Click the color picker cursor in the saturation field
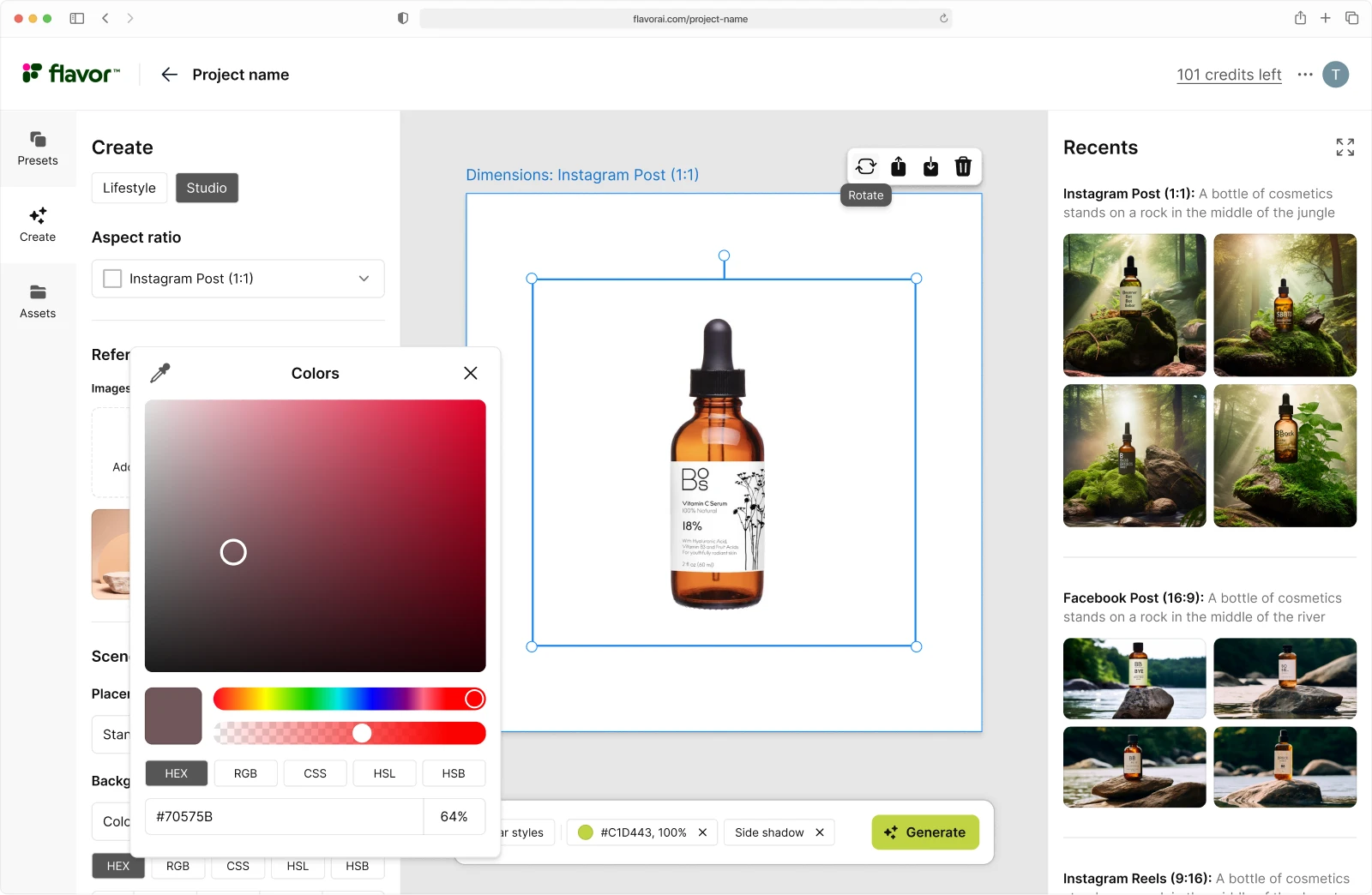Viewport: 1372px width, 895px height. pyautogui.click(x=233, y=552)
